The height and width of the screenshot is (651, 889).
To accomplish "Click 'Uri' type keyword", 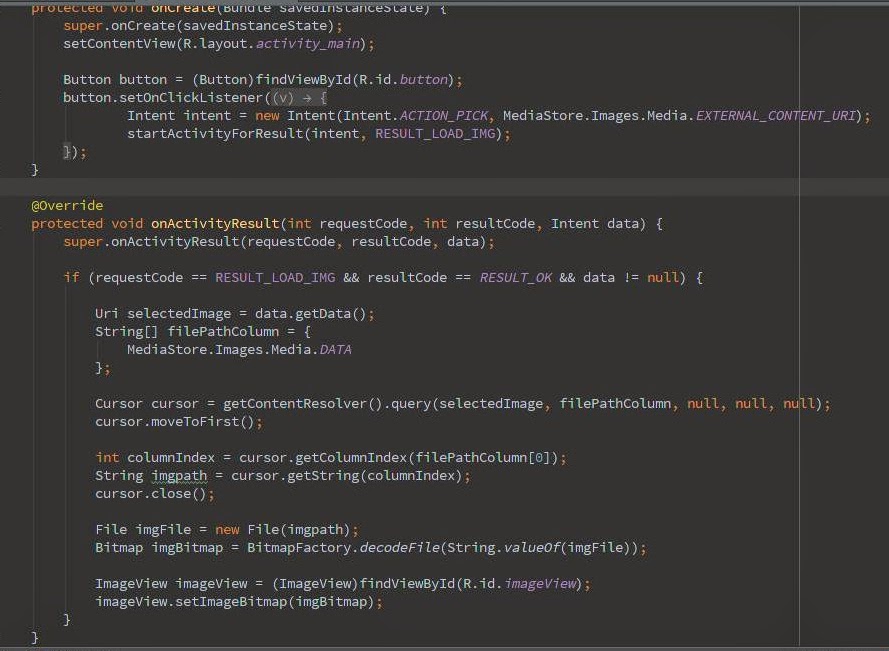I will pyautogui.click(x=107, y=314).
